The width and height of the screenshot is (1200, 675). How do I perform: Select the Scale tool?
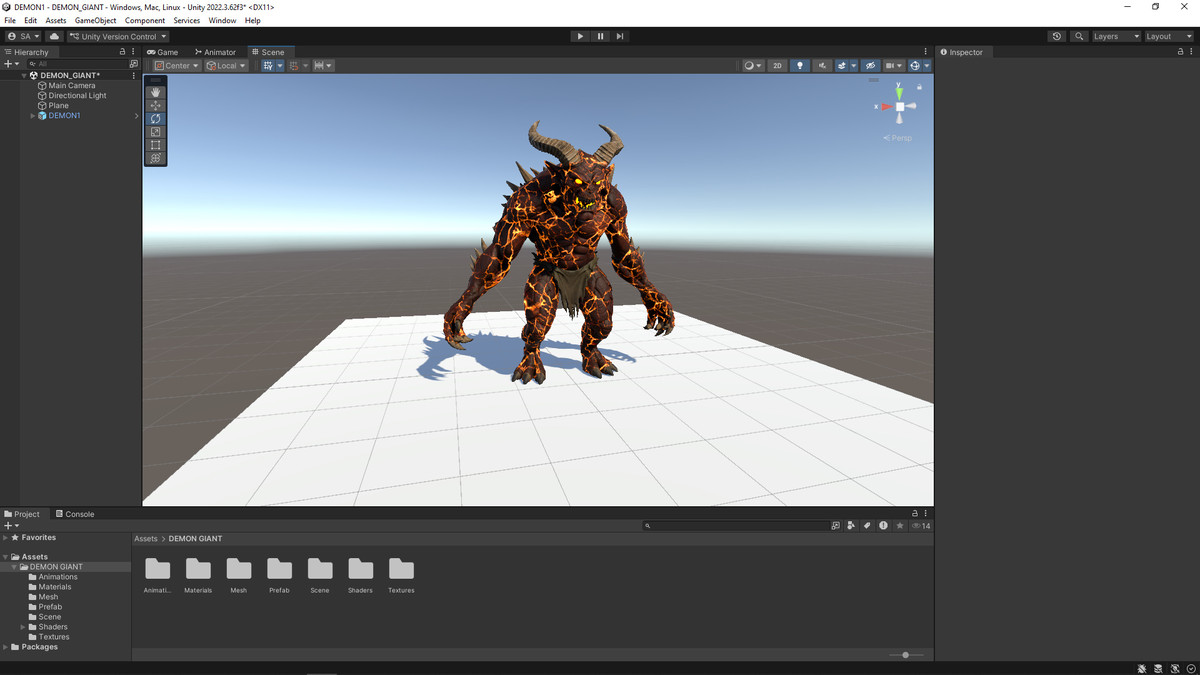click(x=155, y=132)
